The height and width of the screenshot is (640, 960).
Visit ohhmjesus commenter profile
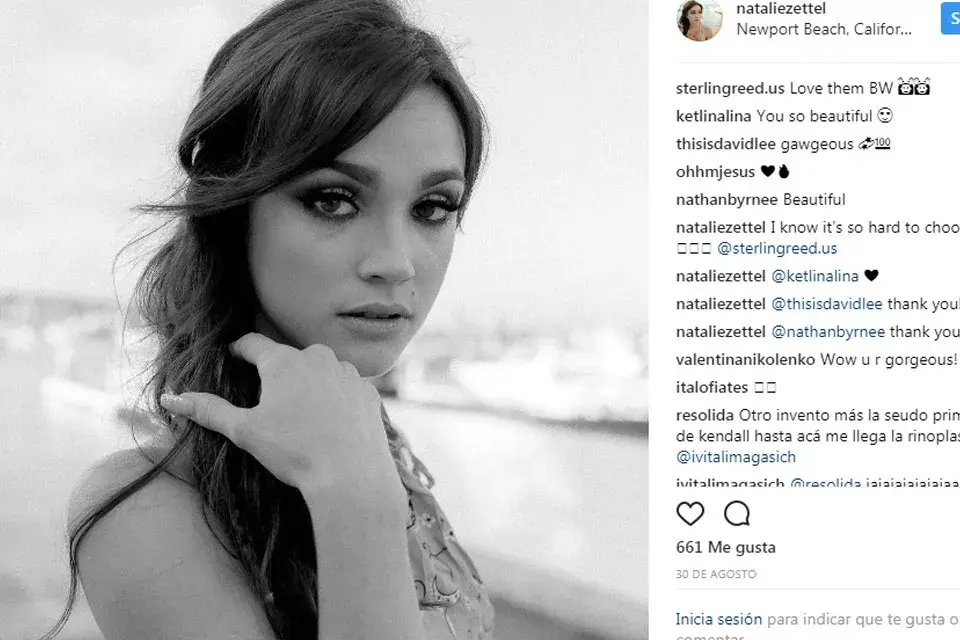715,172
